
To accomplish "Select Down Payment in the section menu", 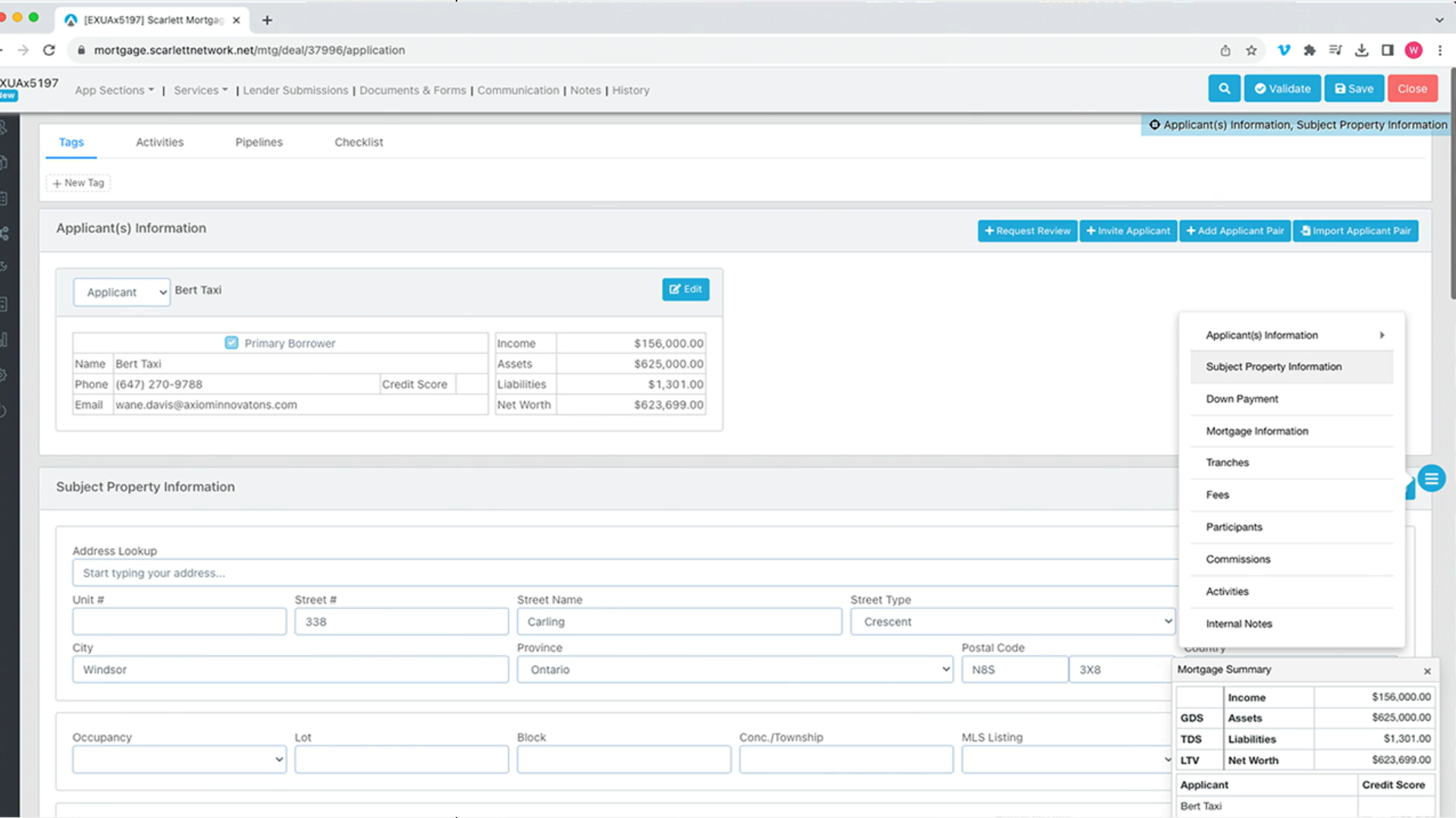I will point(1241,399).
